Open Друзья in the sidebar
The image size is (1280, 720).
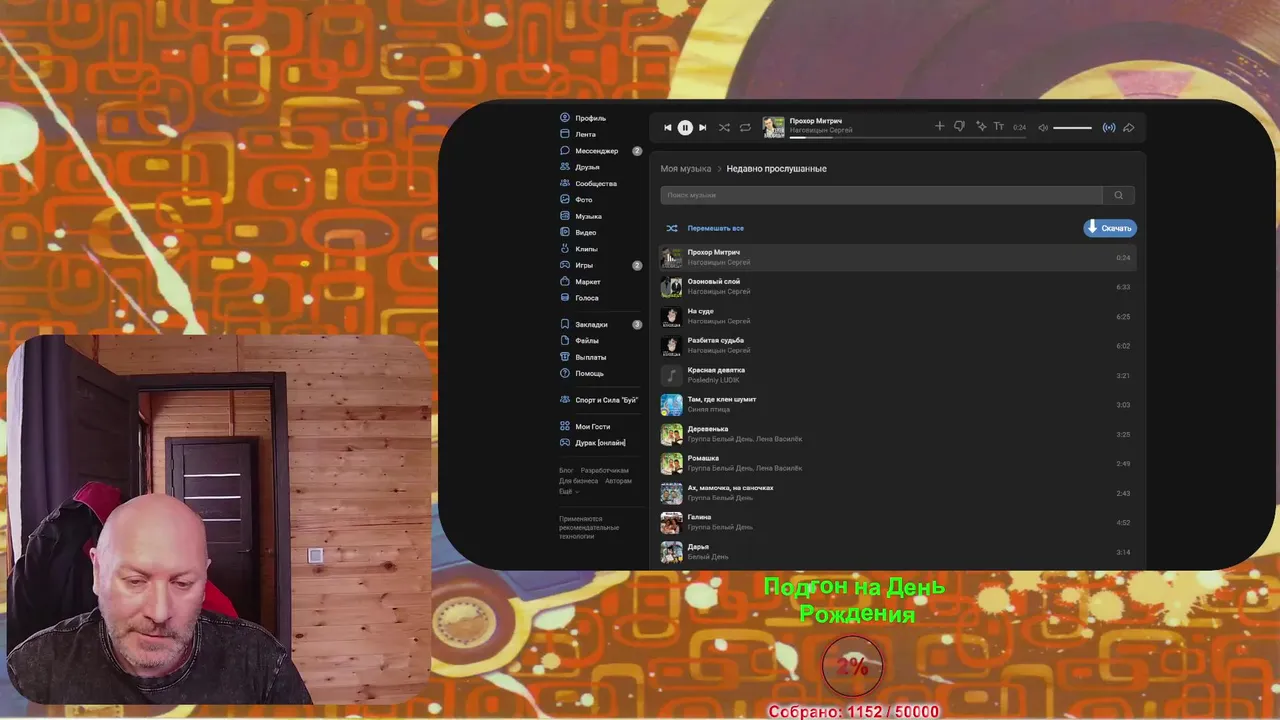[580, 167]
